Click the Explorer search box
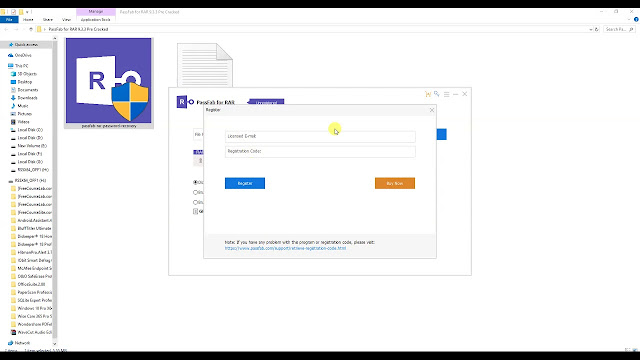Screen dimensions: 640x360 (619, 29)
